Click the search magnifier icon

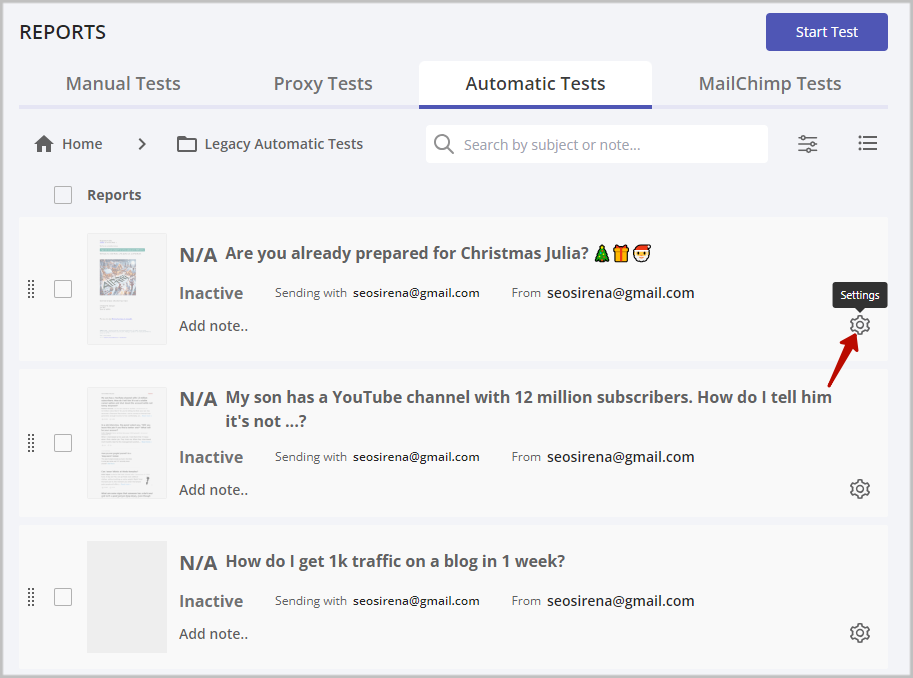click(444, 144)
